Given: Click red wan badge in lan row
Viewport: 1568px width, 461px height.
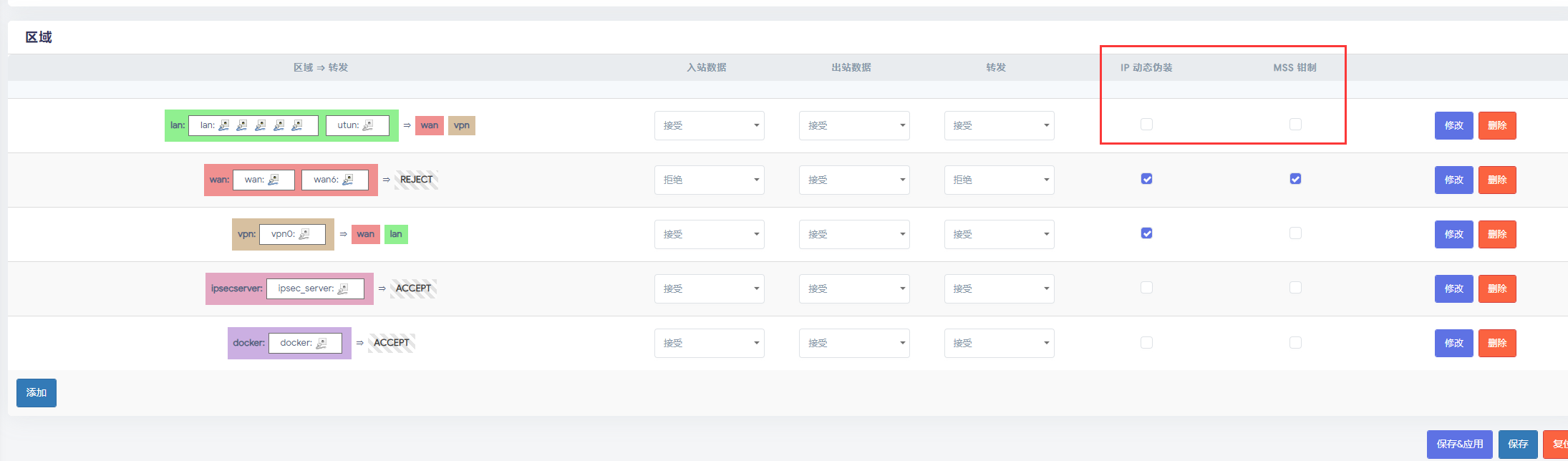Looking at the screenshot, I should pos(430,125).
